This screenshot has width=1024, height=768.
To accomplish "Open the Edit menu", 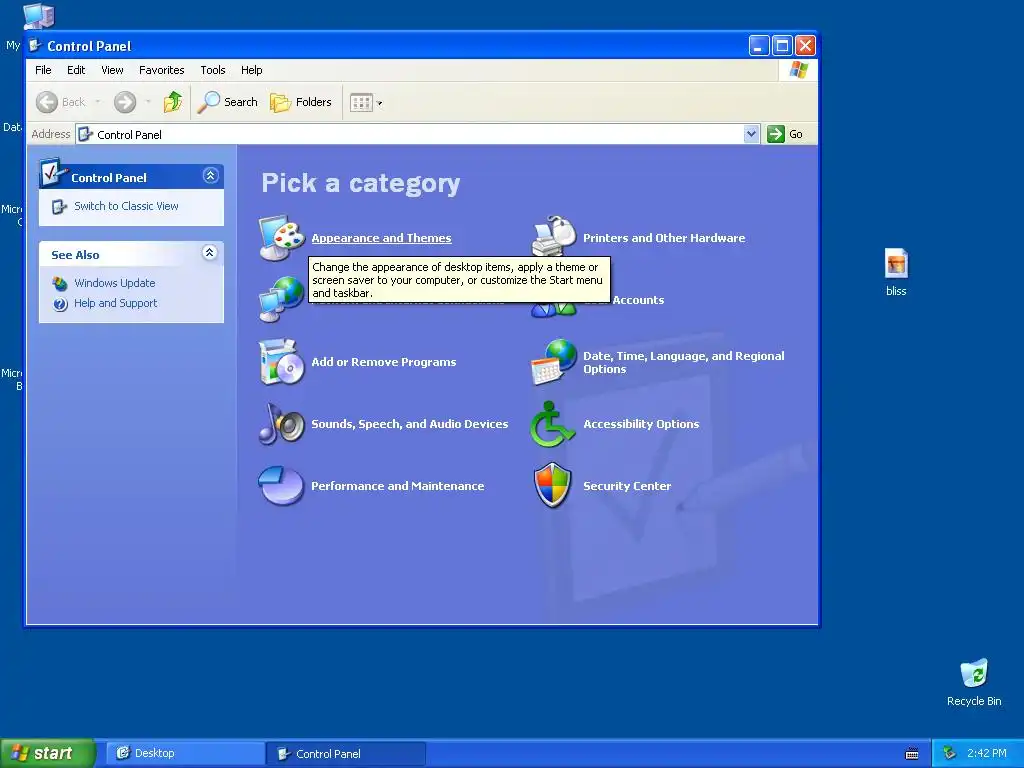I will coord(76,70).
